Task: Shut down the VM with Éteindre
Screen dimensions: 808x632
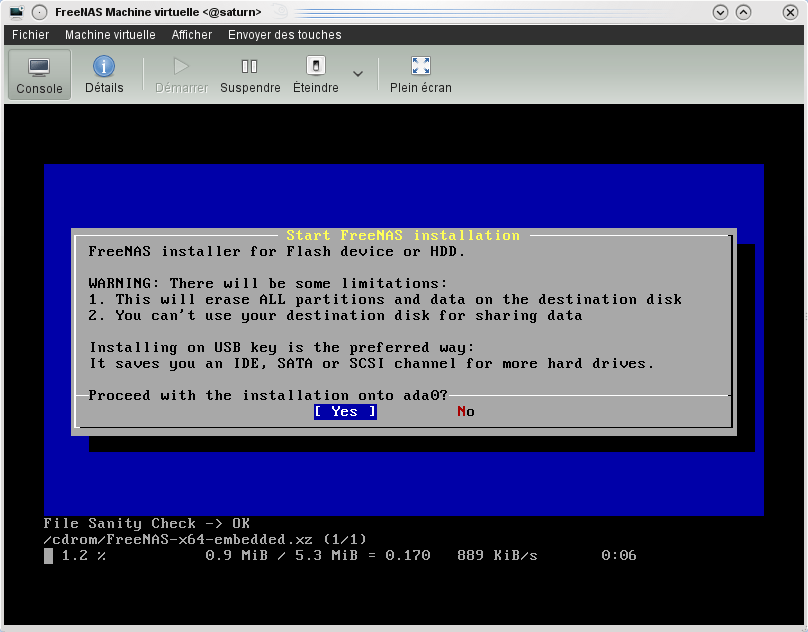Action: (316, 75)
